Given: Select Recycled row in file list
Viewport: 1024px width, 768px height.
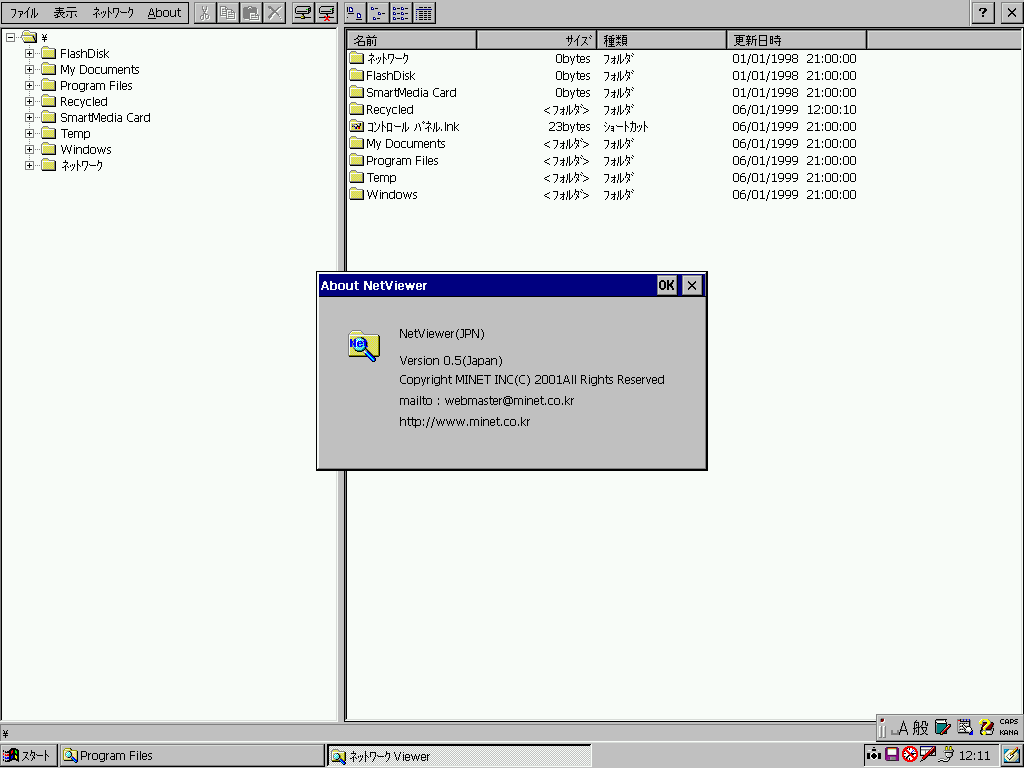Looking at the screenshot, I should coord(389,110).
